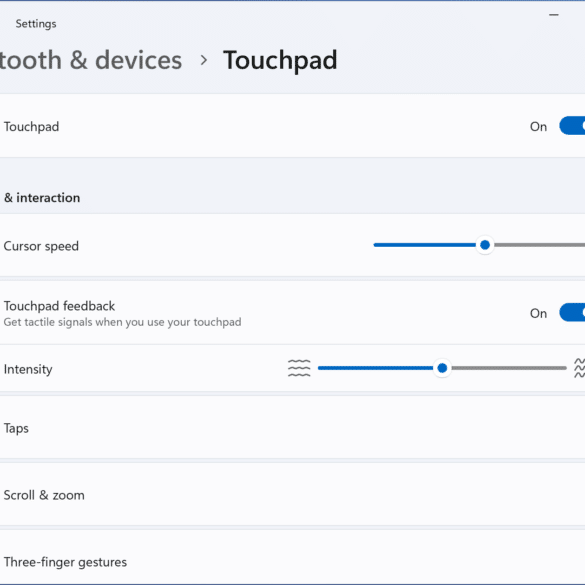The width and height of the screenshot is (585, 585).
Task: Click the breadcrumb chevron arrow
Action: tap(203, 60)
